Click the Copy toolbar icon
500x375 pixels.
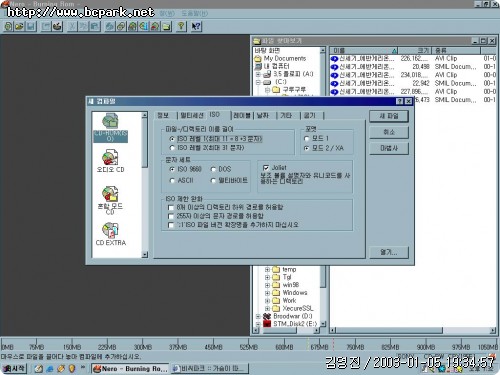click(x=83, y=26)
